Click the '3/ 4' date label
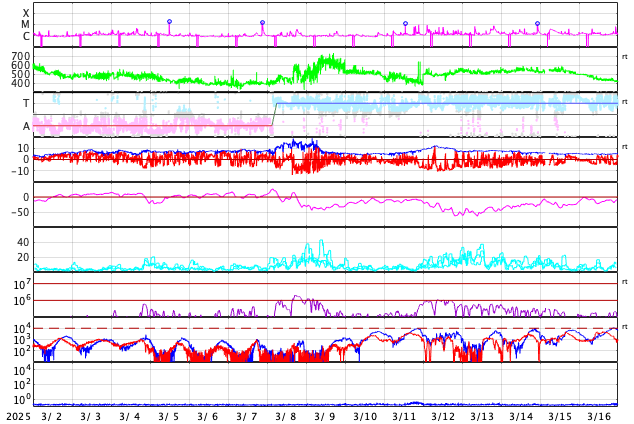634x424 pixels. tap(130, 417)
